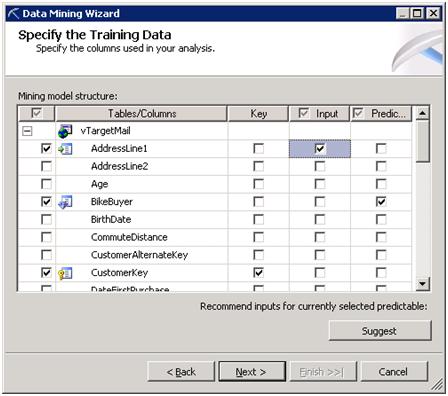448x396 pixels.
Task: Uncheck the CustomerKey row selection checkbox
Action: pyautogui.click(x=46, y=273)
